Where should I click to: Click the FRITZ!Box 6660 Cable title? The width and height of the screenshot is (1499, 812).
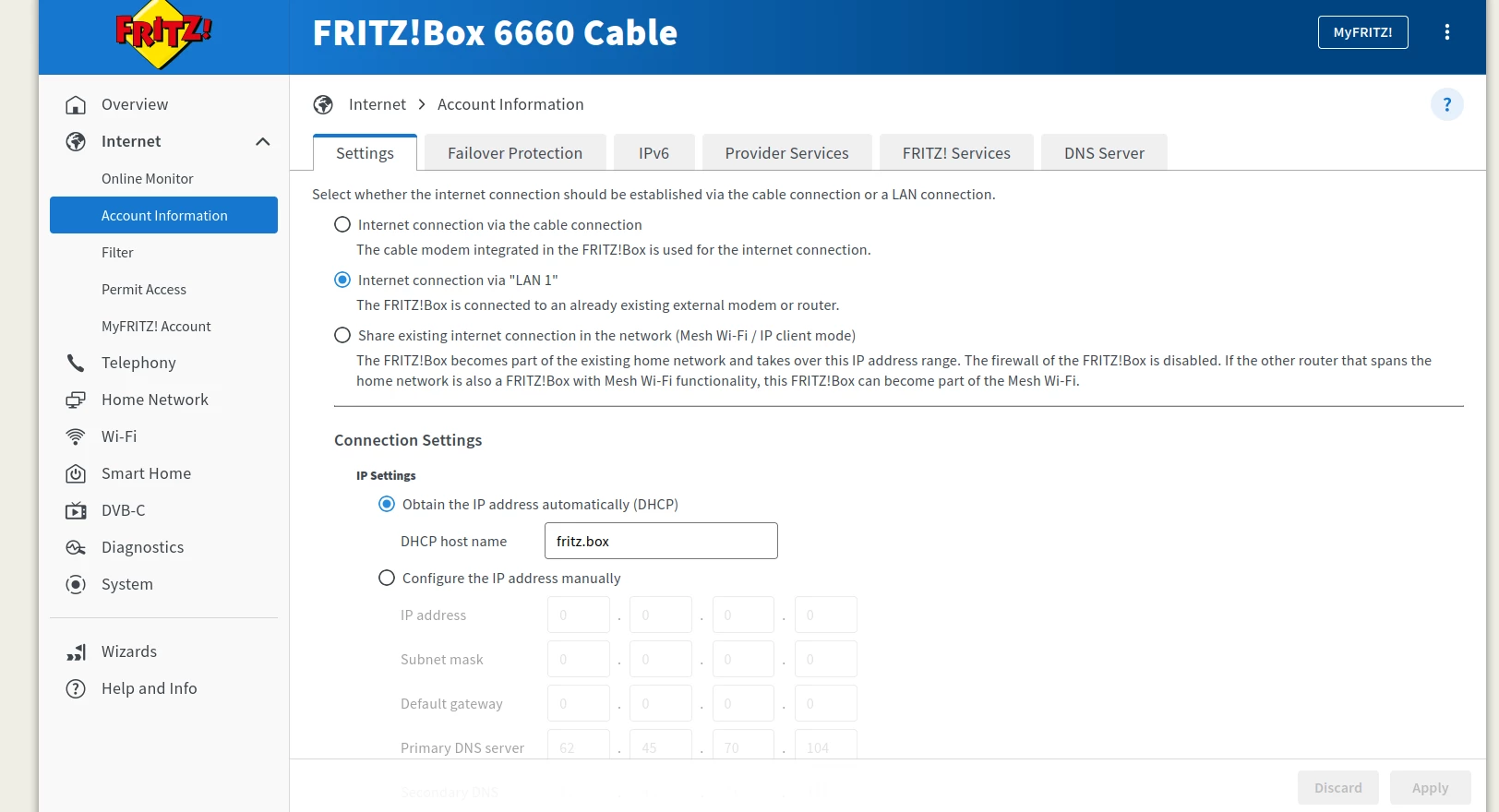tap(495, 33)
